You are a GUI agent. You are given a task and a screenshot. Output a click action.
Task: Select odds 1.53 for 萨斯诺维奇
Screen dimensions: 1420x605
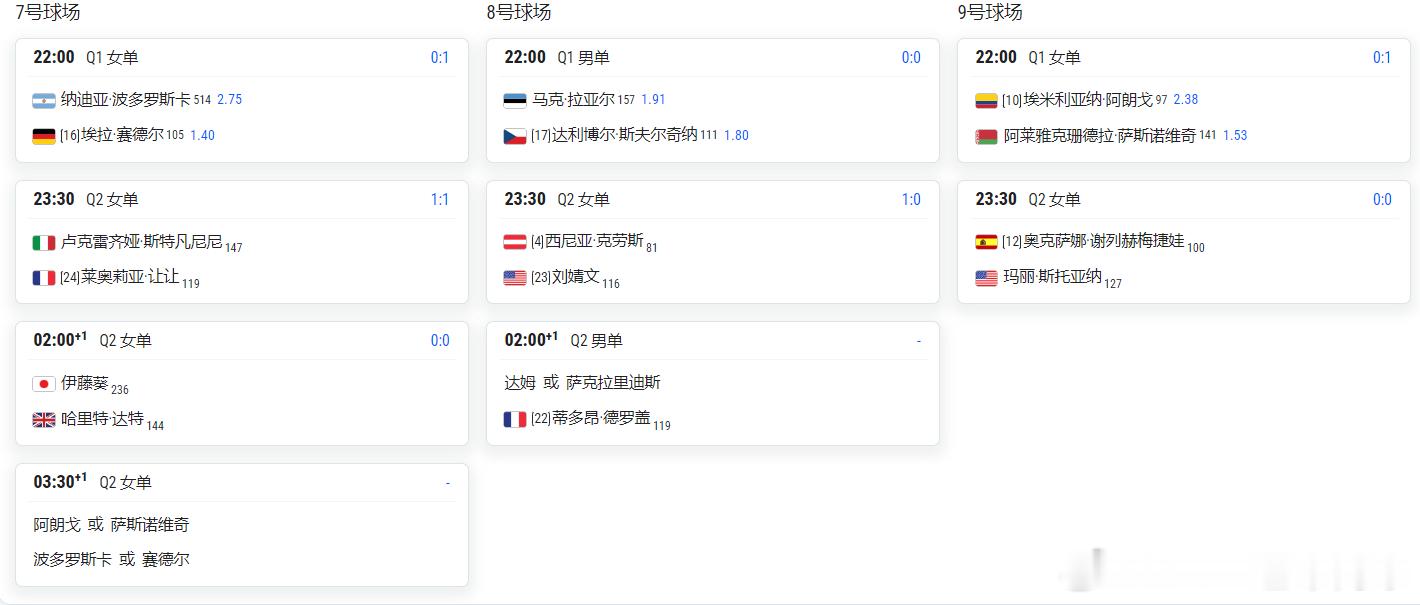(x=1235, y=135)
